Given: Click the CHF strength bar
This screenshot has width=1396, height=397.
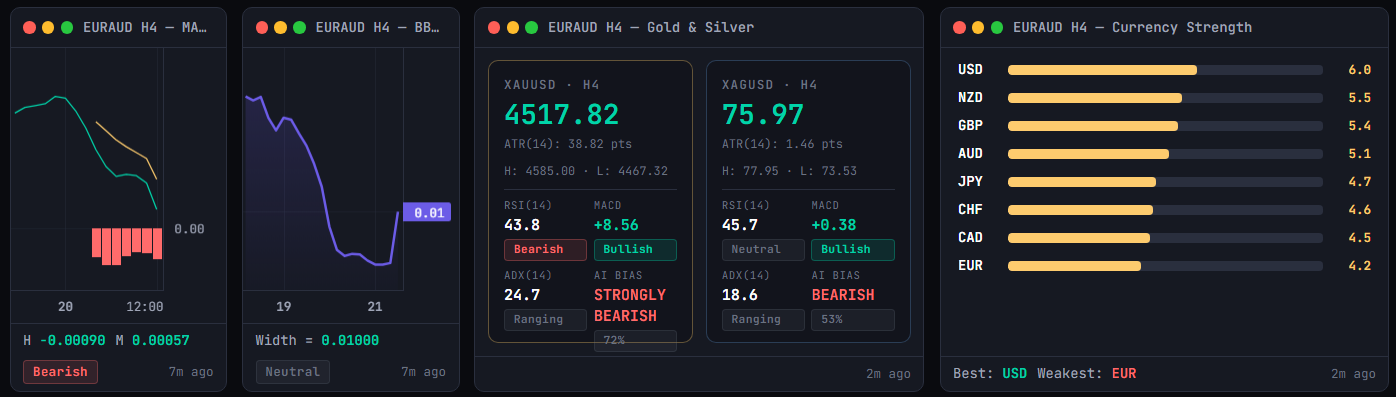Looking at the screenshot, I should [x=1165, y=210].
